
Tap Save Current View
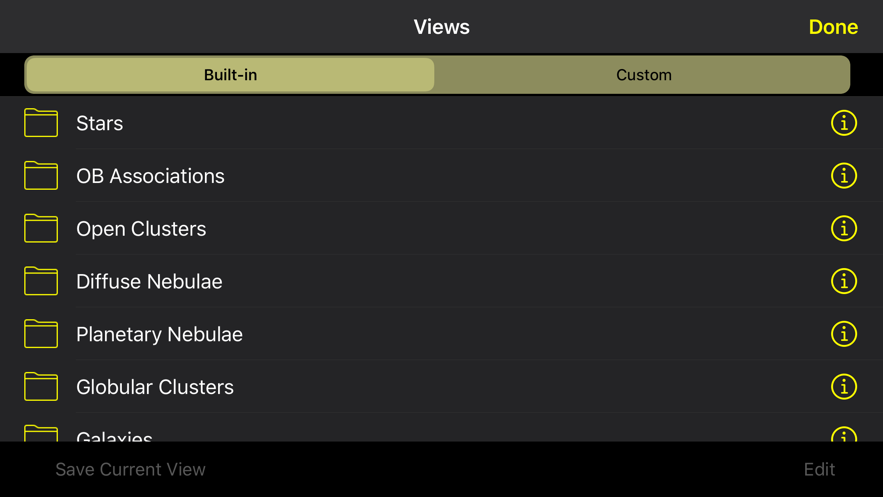[130, 469]
